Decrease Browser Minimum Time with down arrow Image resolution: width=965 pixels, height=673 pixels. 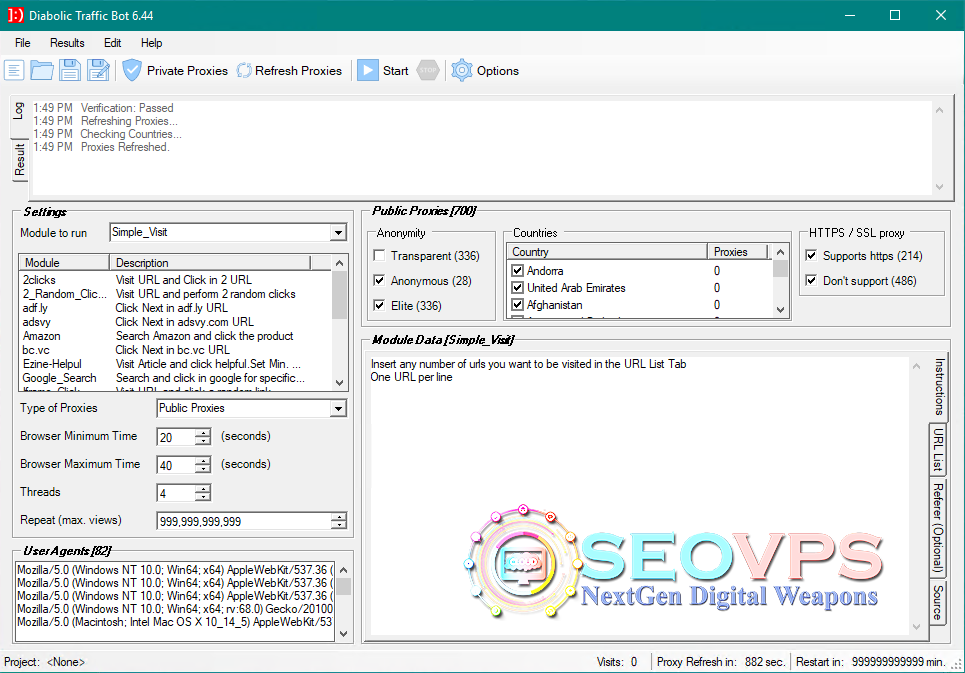[202, 441]
